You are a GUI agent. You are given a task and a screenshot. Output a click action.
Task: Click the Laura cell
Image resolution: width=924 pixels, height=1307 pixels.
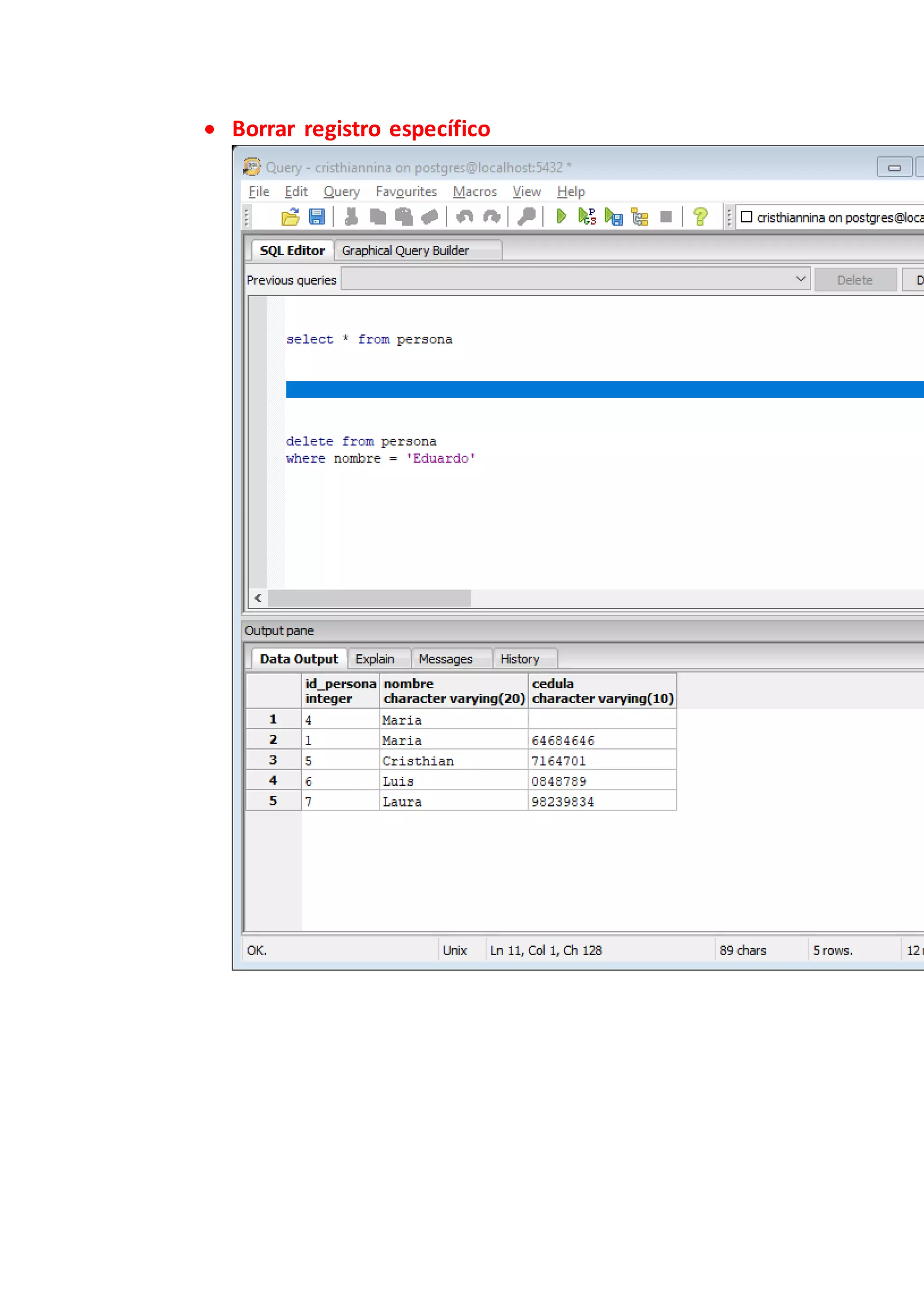454,802
